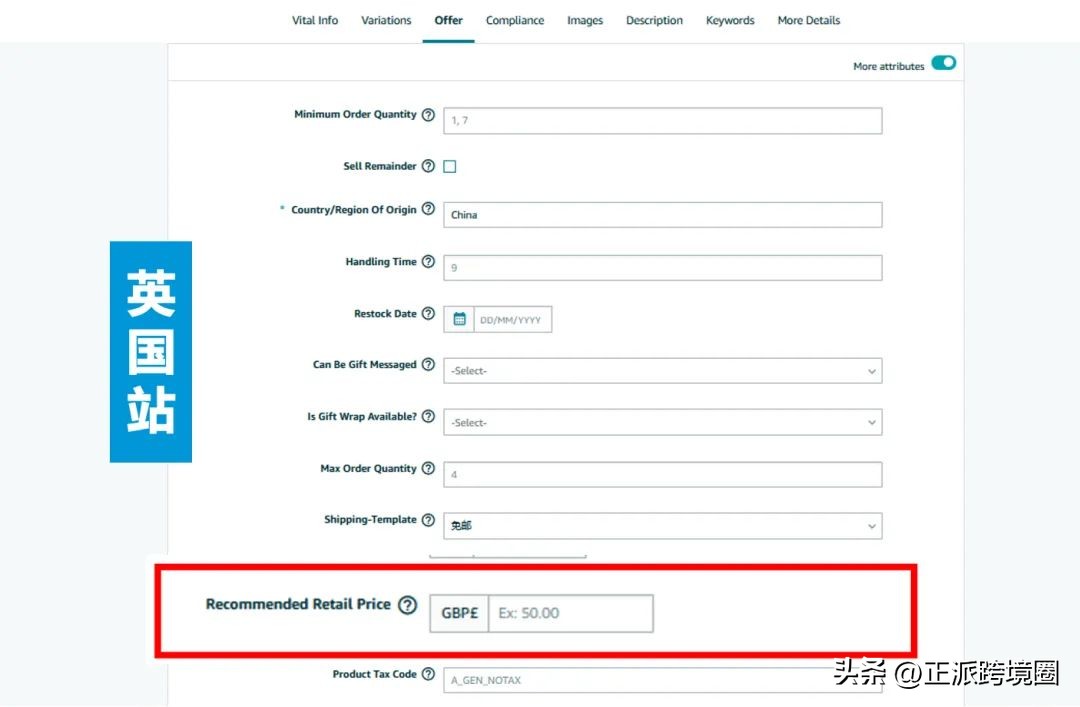Click the Product Tax Code help icon
This screenshot has width=1080, height=707.
click(x=429, y=674)
